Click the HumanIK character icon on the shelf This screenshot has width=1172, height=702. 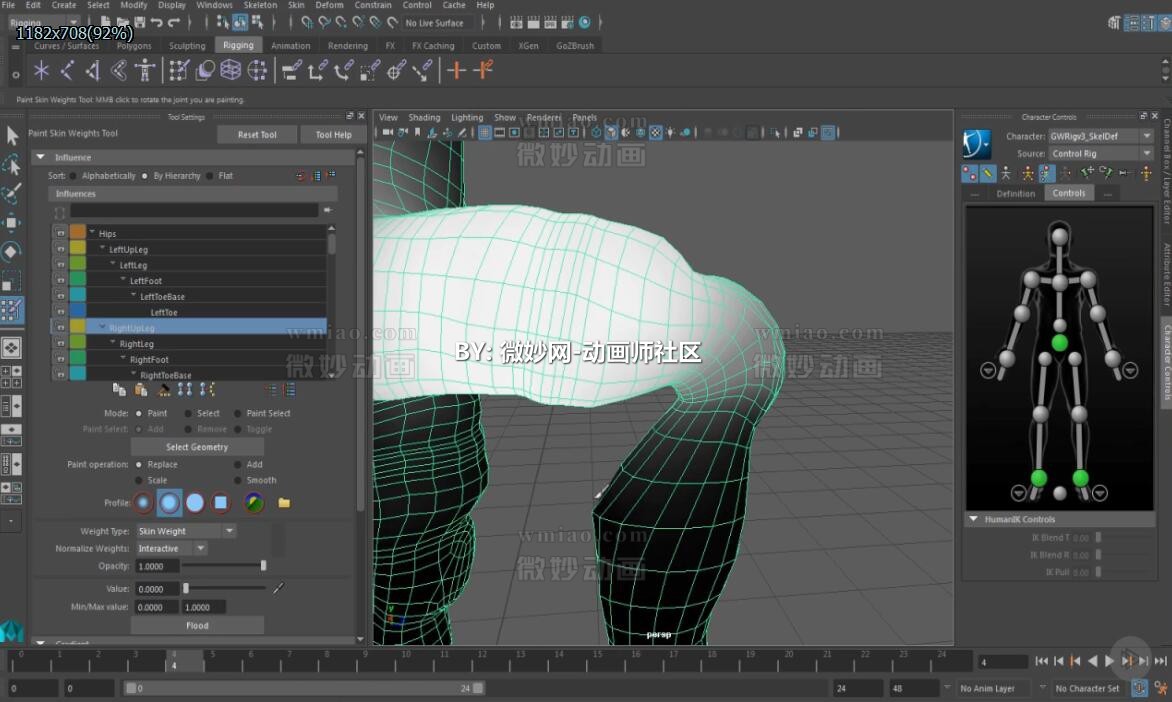tap(146, 70)
